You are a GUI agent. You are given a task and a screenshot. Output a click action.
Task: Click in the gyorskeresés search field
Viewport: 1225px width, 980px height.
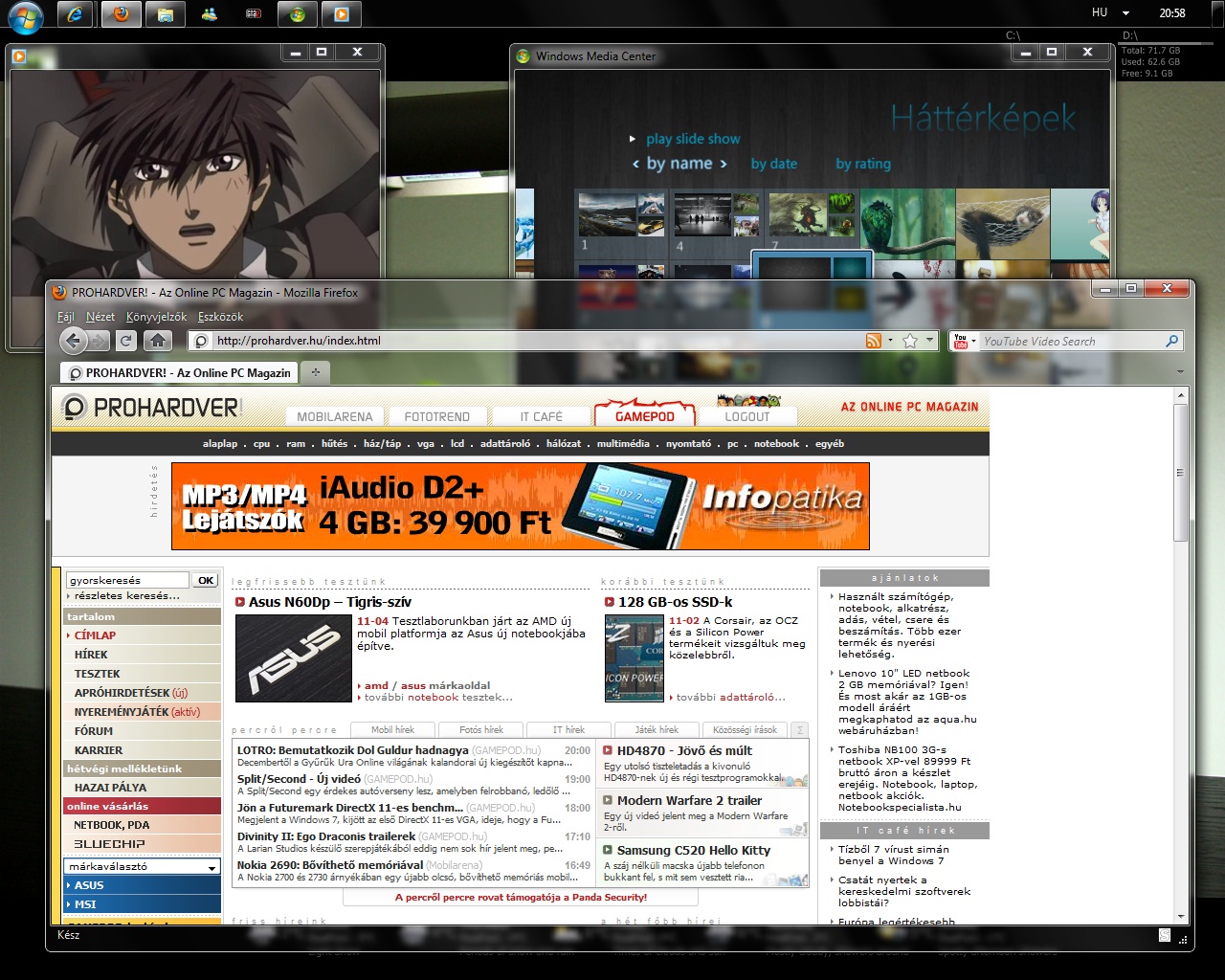(x=127, y=580)
